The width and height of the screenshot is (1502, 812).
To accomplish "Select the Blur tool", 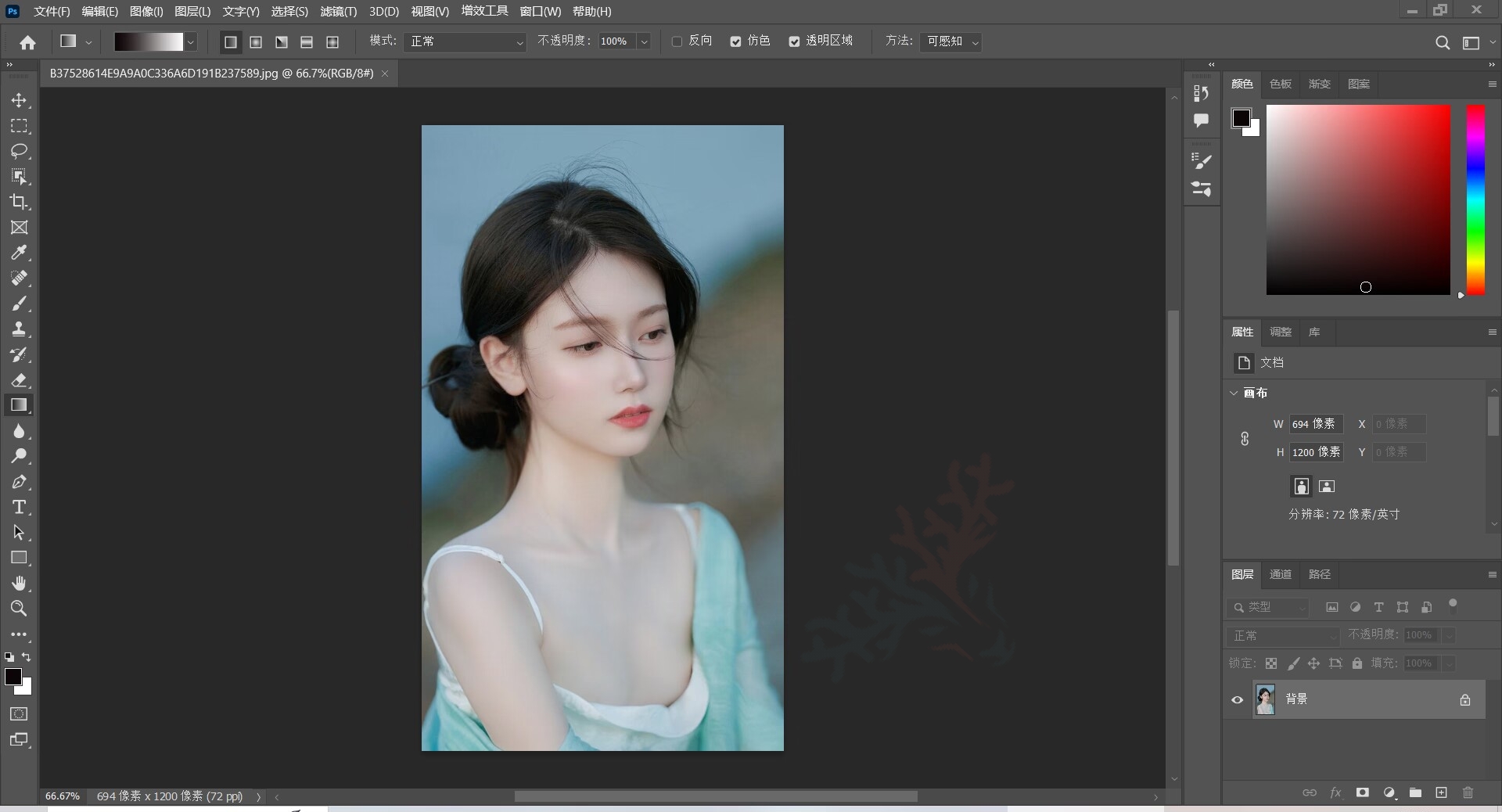I will point(19,431).
